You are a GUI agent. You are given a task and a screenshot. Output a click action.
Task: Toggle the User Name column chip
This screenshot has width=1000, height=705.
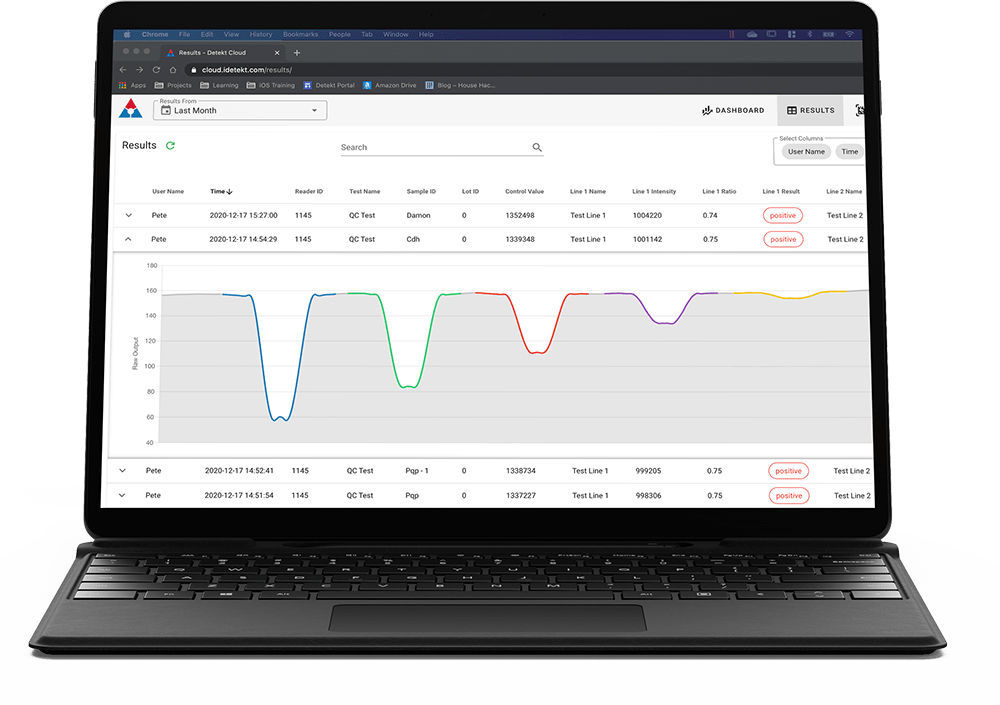(x=805, y=151)
